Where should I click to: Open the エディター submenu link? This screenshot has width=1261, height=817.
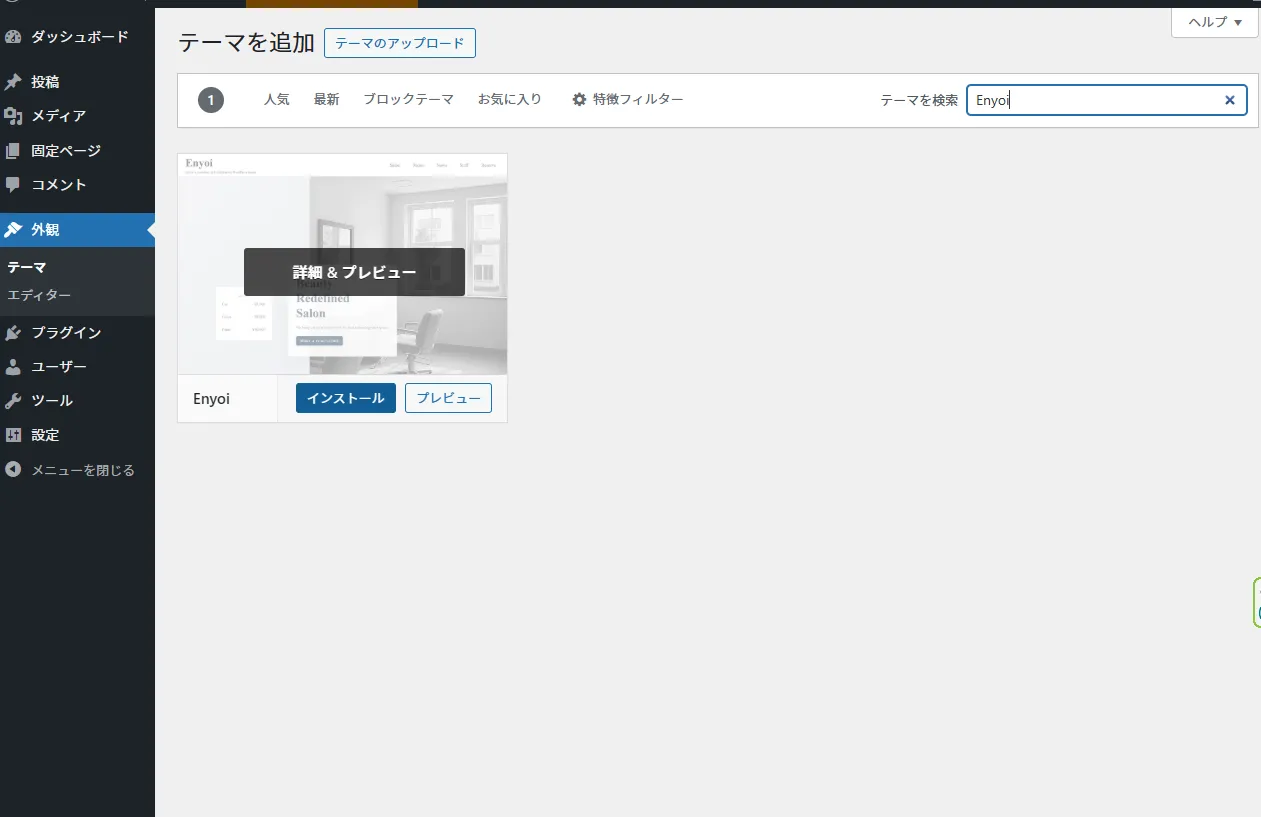[x=39, y=295]
